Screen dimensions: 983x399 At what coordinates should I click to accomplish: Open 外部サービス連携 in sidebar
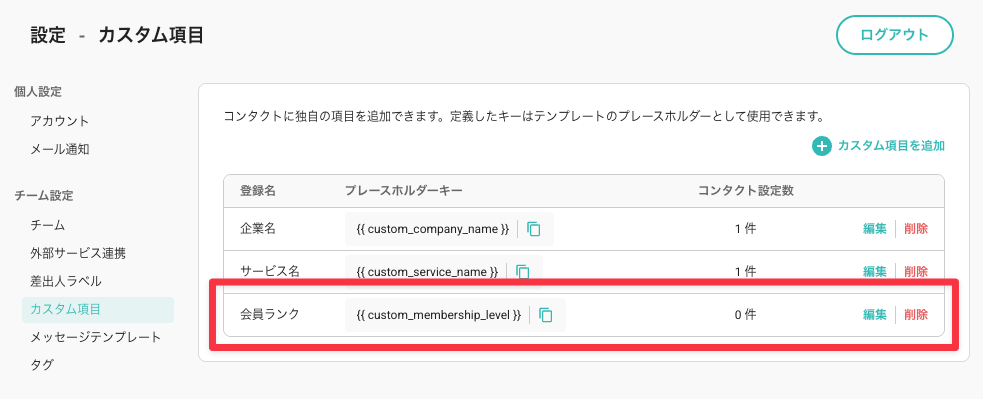tap(78, 253)
